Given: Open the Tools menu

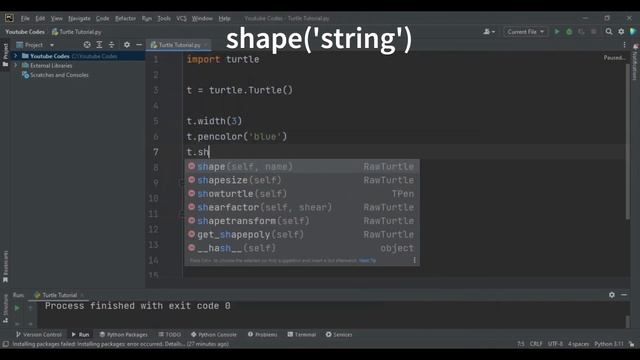Looking at the screenshot, I should tap(164, 18).
